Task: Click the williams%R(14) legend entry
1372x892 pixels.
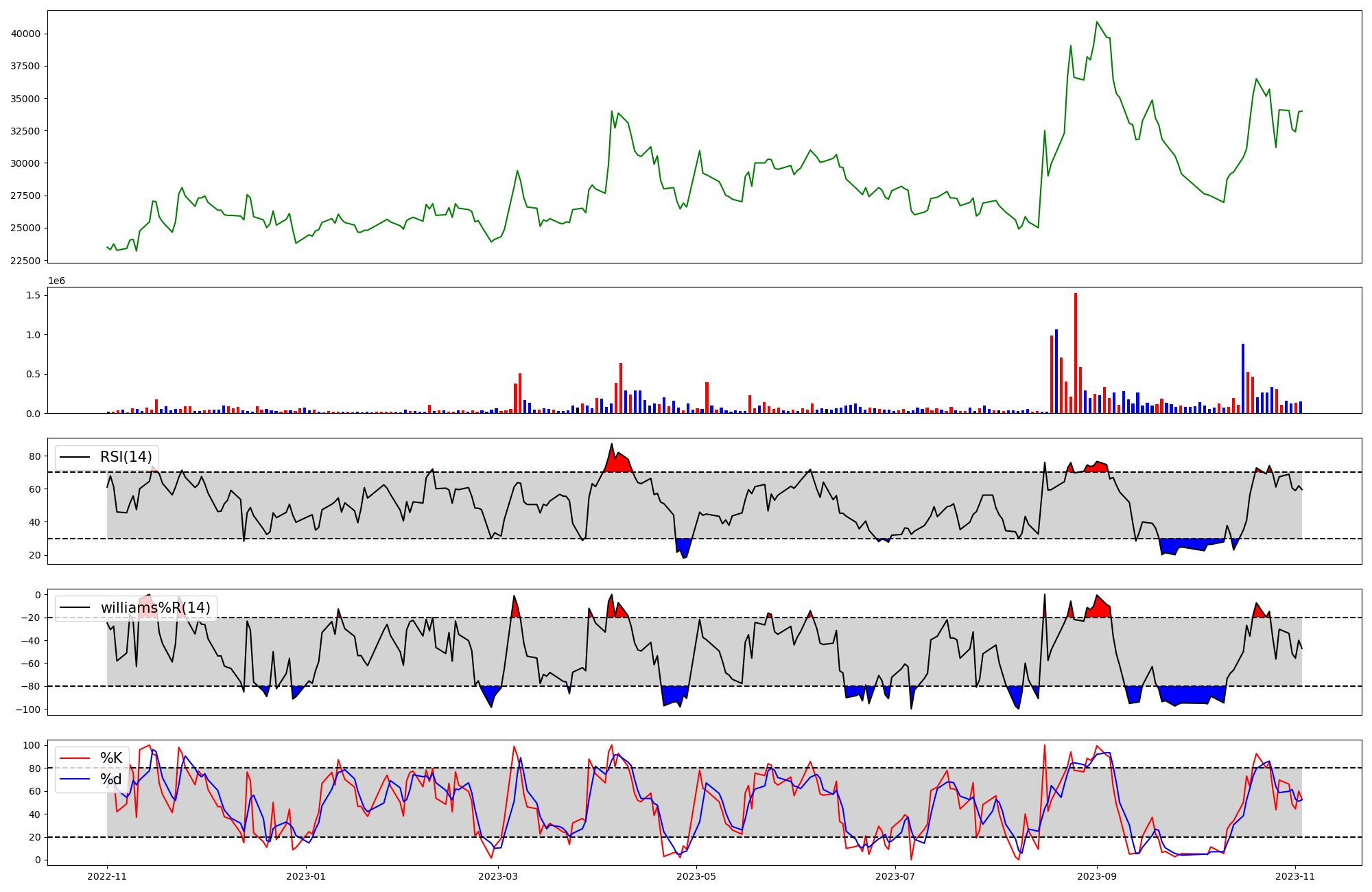Action: 155,608
